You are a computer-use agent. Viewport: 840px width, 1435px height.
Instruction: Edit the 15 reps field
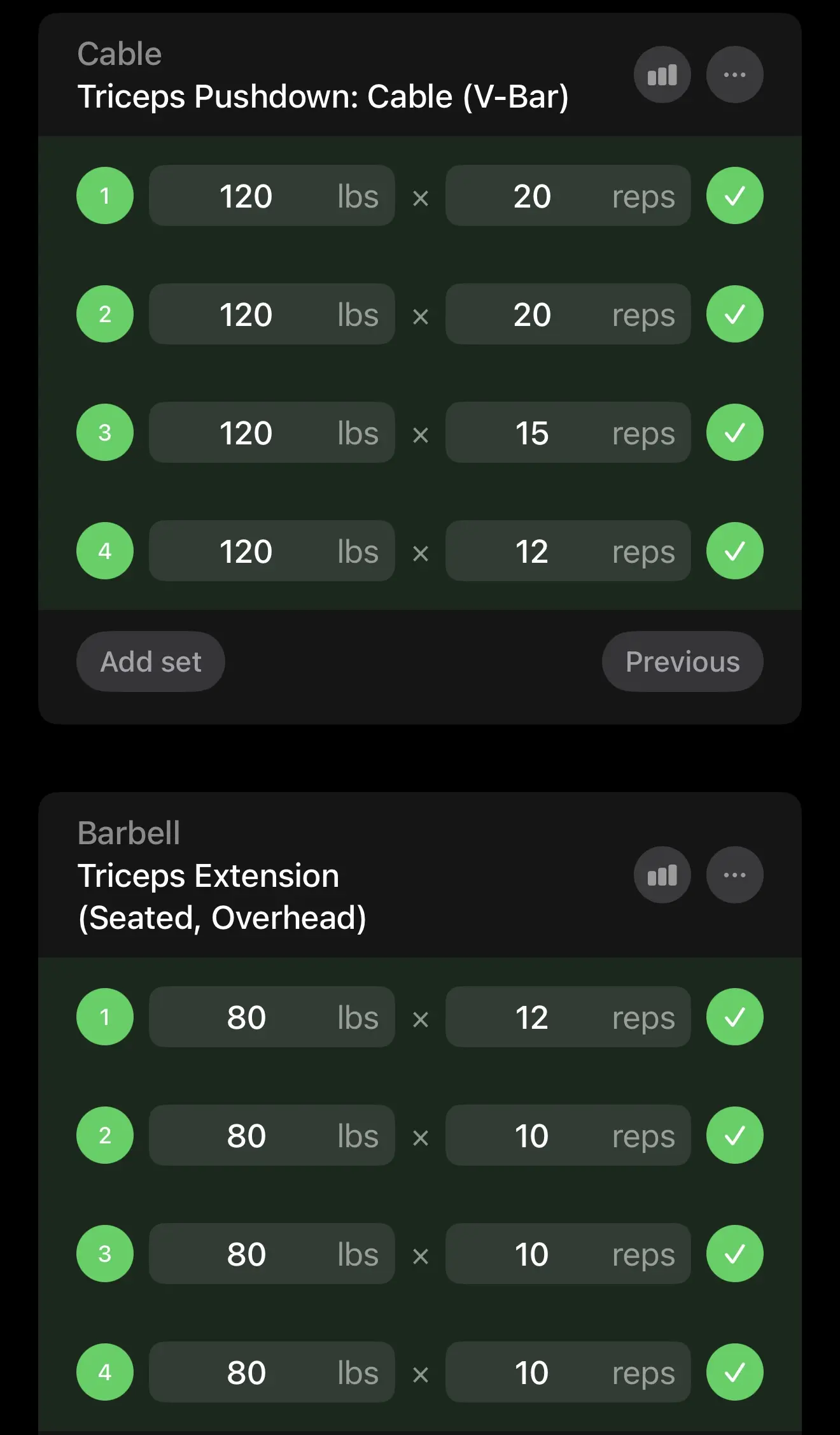coord(568,432)
